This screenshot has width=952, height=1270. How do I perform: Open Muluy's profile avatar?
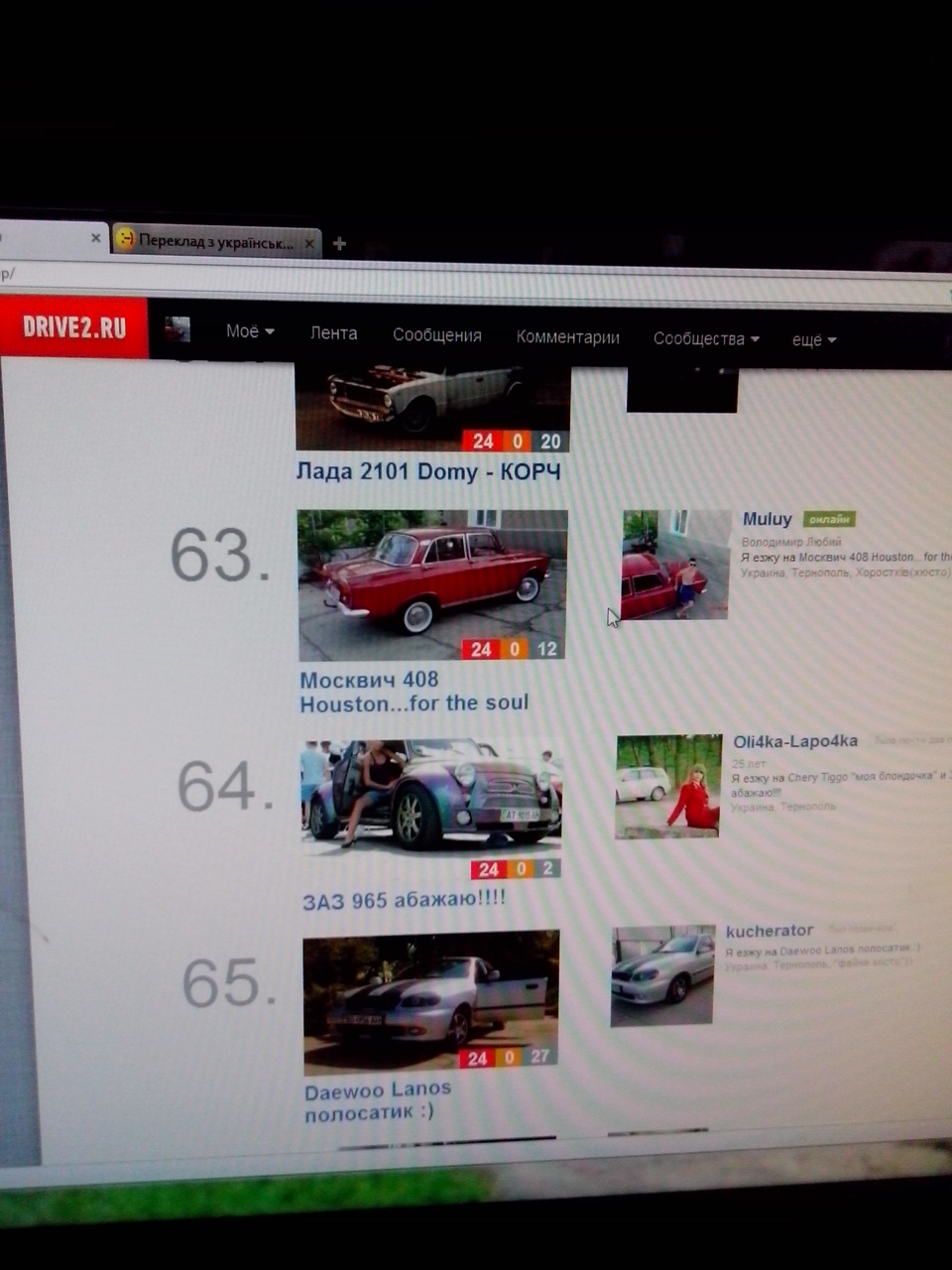[x=676, y=565]
